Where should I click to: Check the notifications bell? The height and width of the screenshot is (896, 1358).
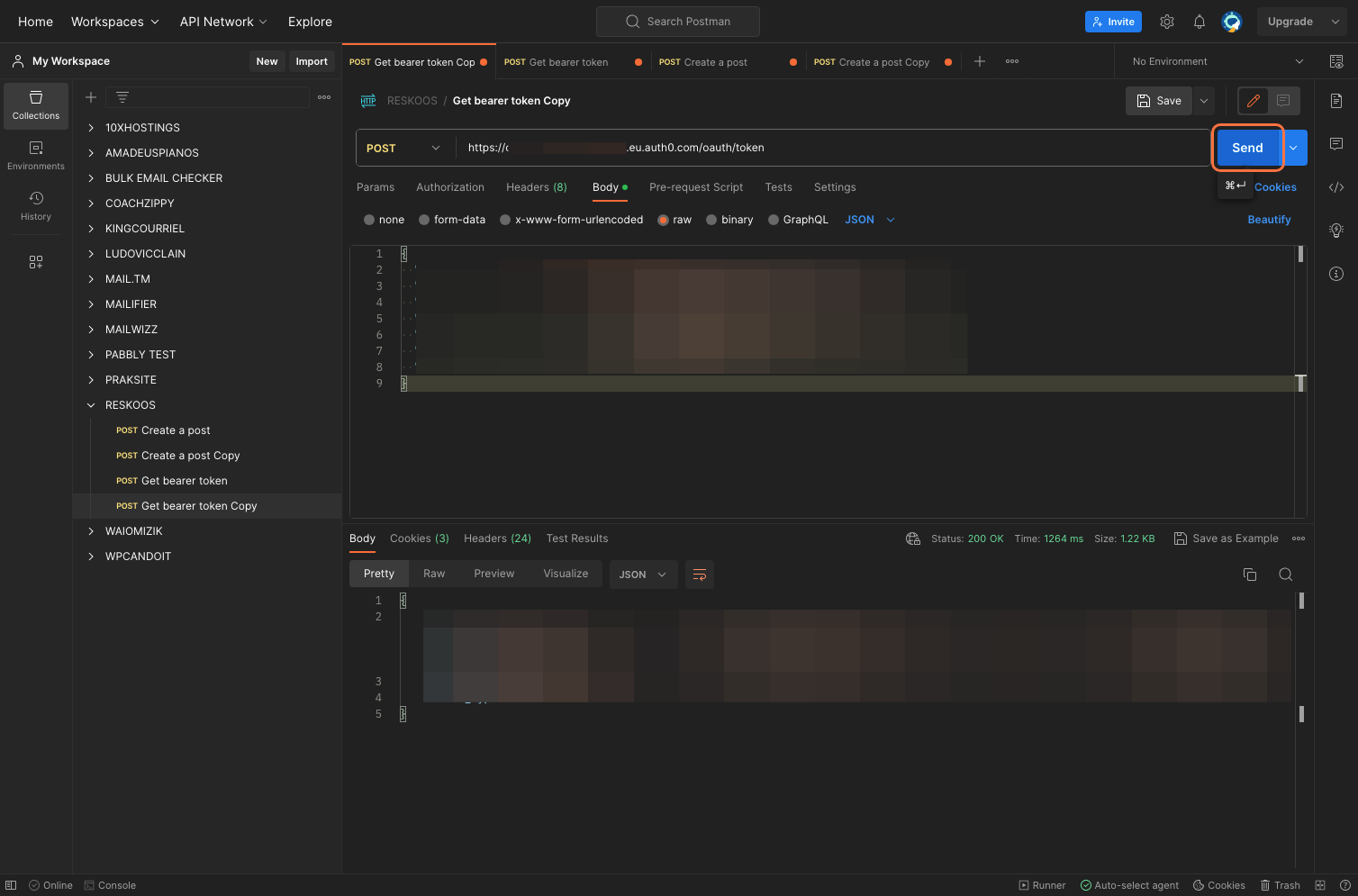click(1200, 22)
